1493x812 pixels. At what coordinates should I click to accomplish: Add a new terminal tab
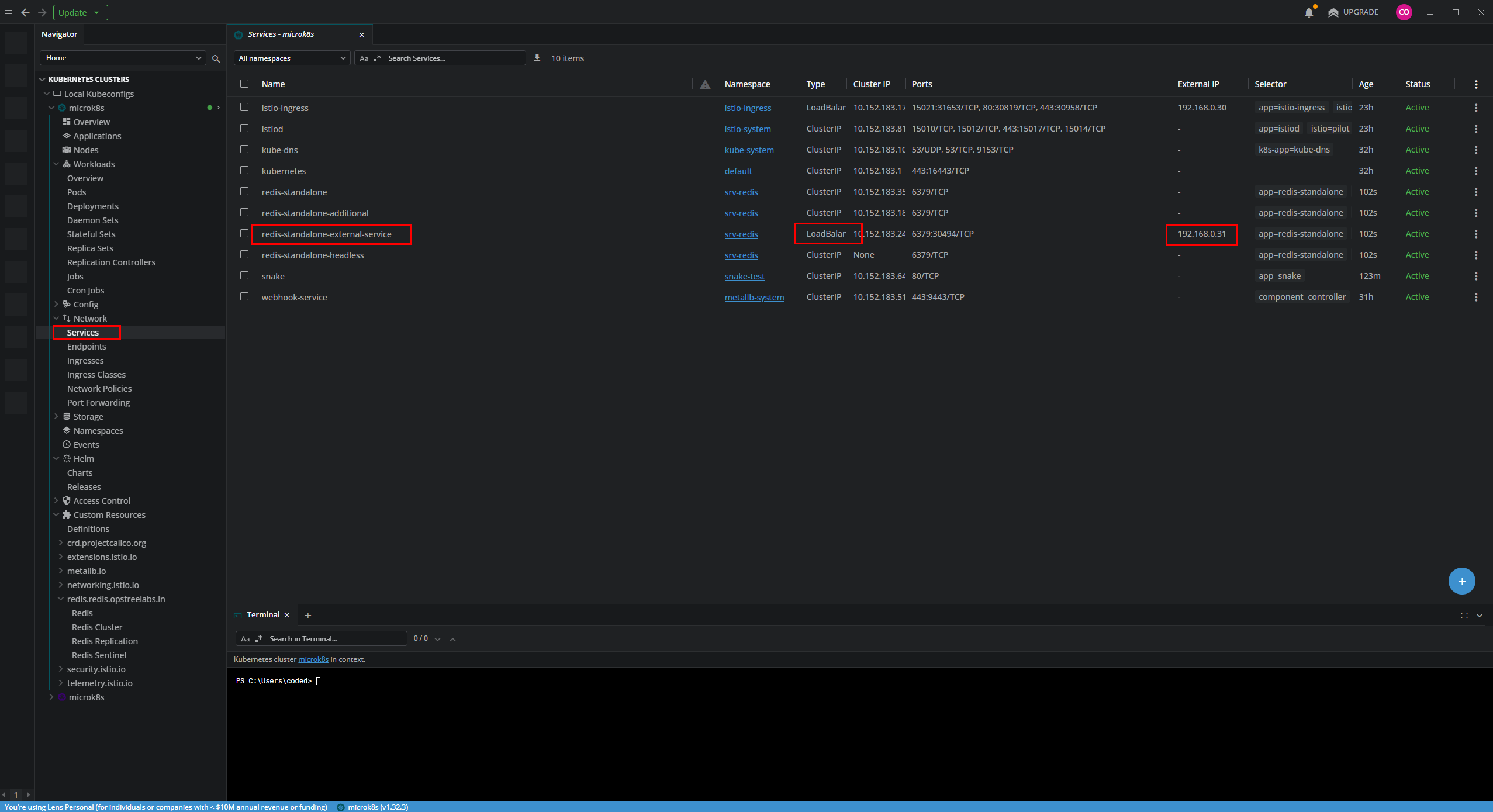308,616
